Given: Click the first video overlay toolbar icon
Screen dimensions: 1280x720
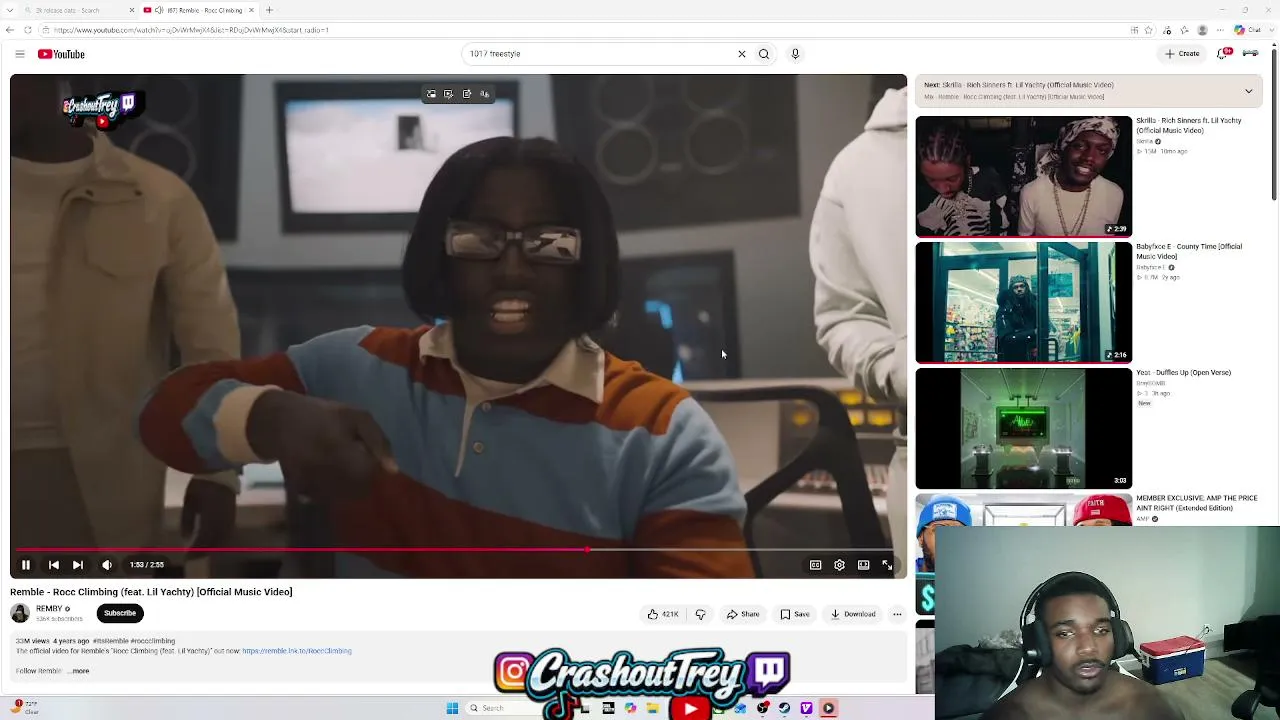Looking at the screenshot, I should 431,94.
